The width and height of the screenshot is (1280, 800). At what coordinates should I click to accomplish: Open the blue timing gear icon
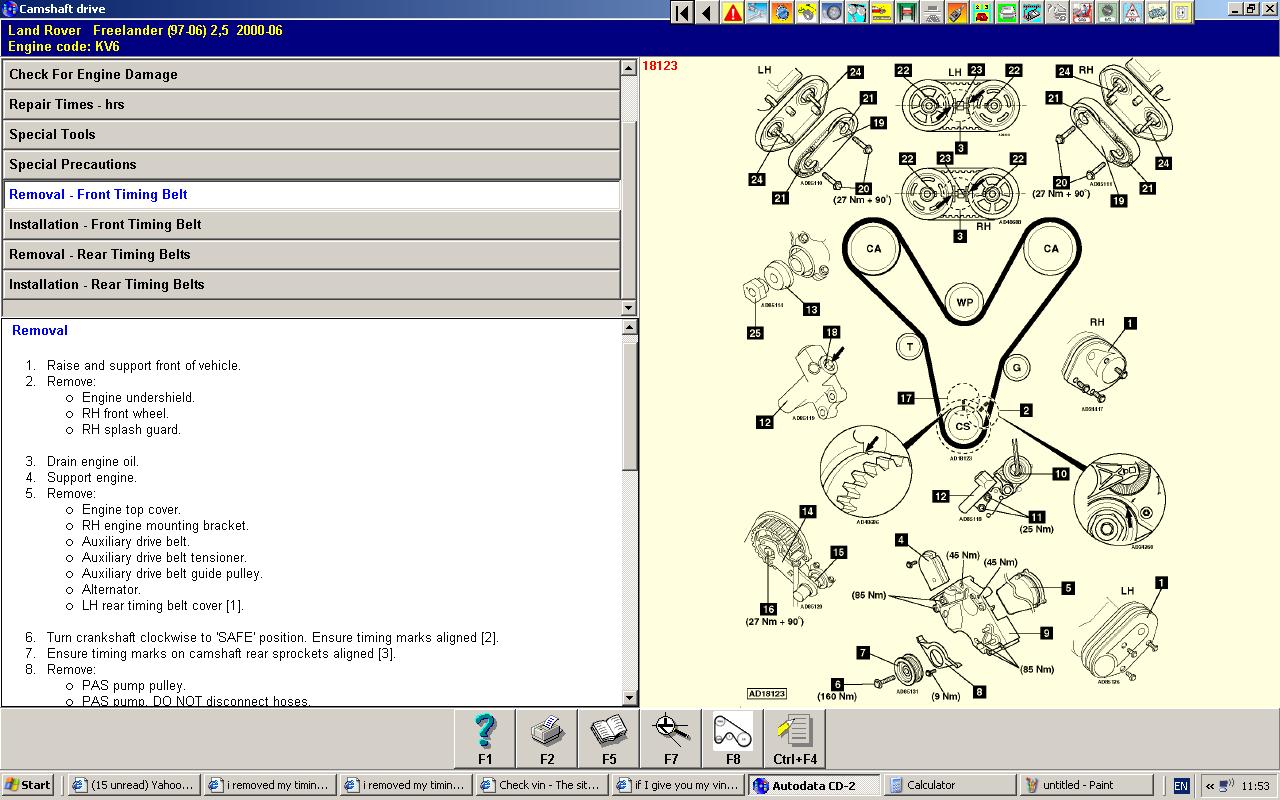click(x=782, y=13)
